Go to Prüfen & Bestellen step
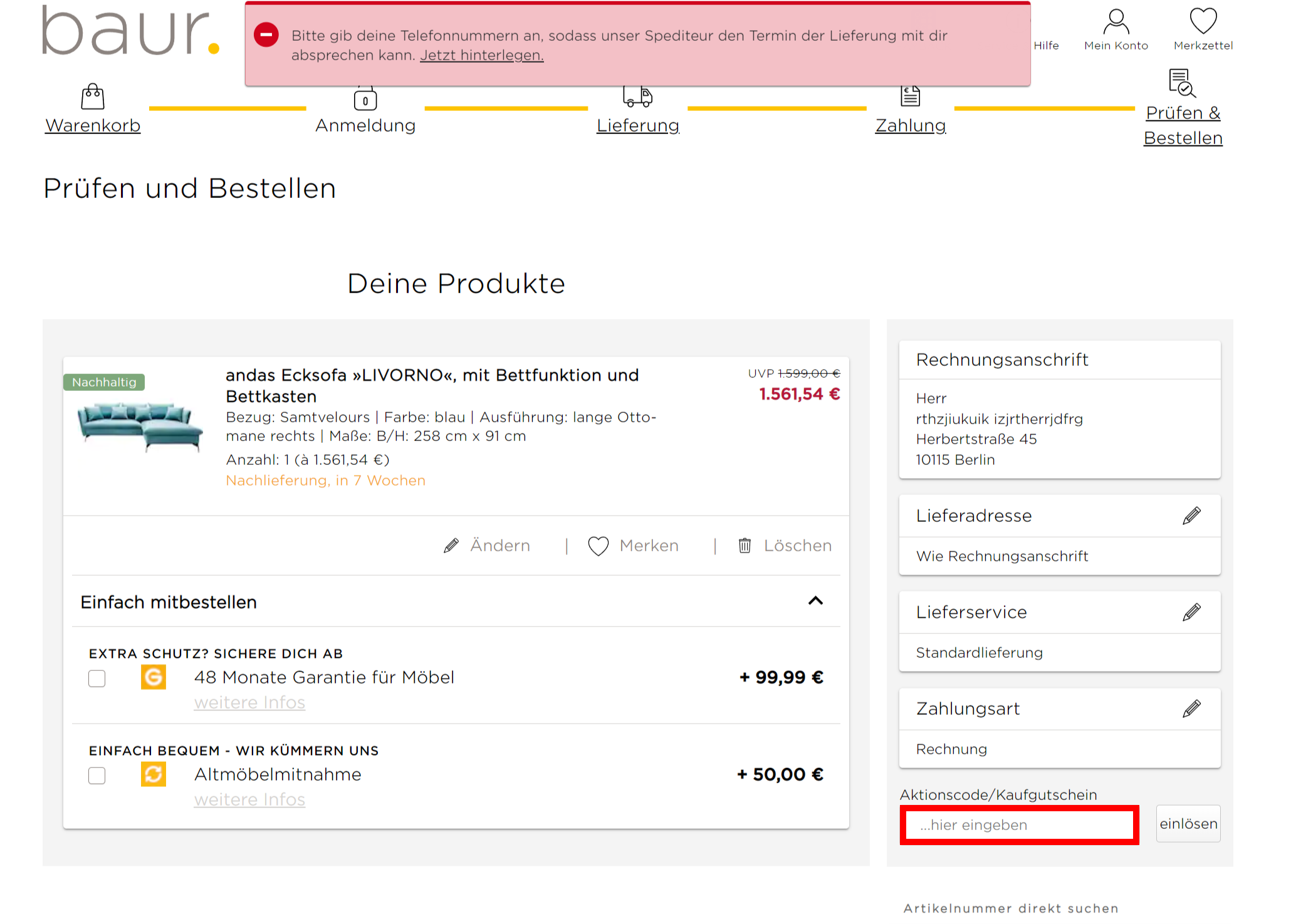The image size is (1291, 924). tap(1183, 125)
